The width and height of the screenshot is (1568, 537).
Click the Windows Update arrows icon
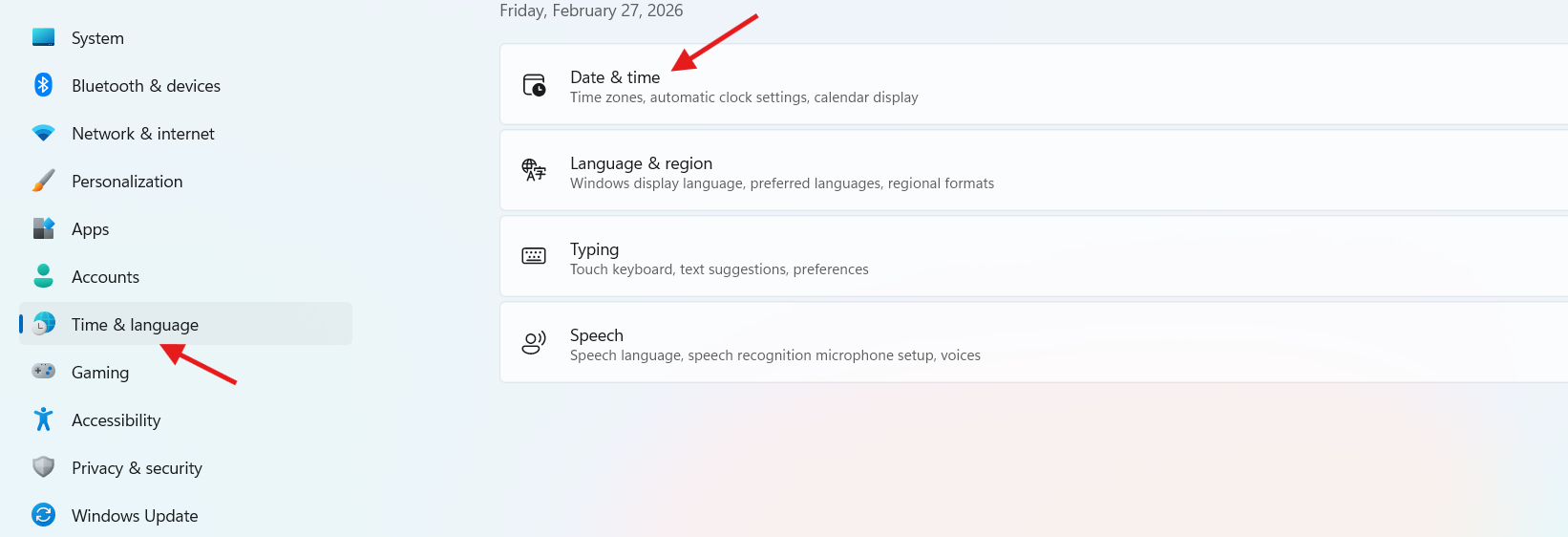tap(44, 515)
